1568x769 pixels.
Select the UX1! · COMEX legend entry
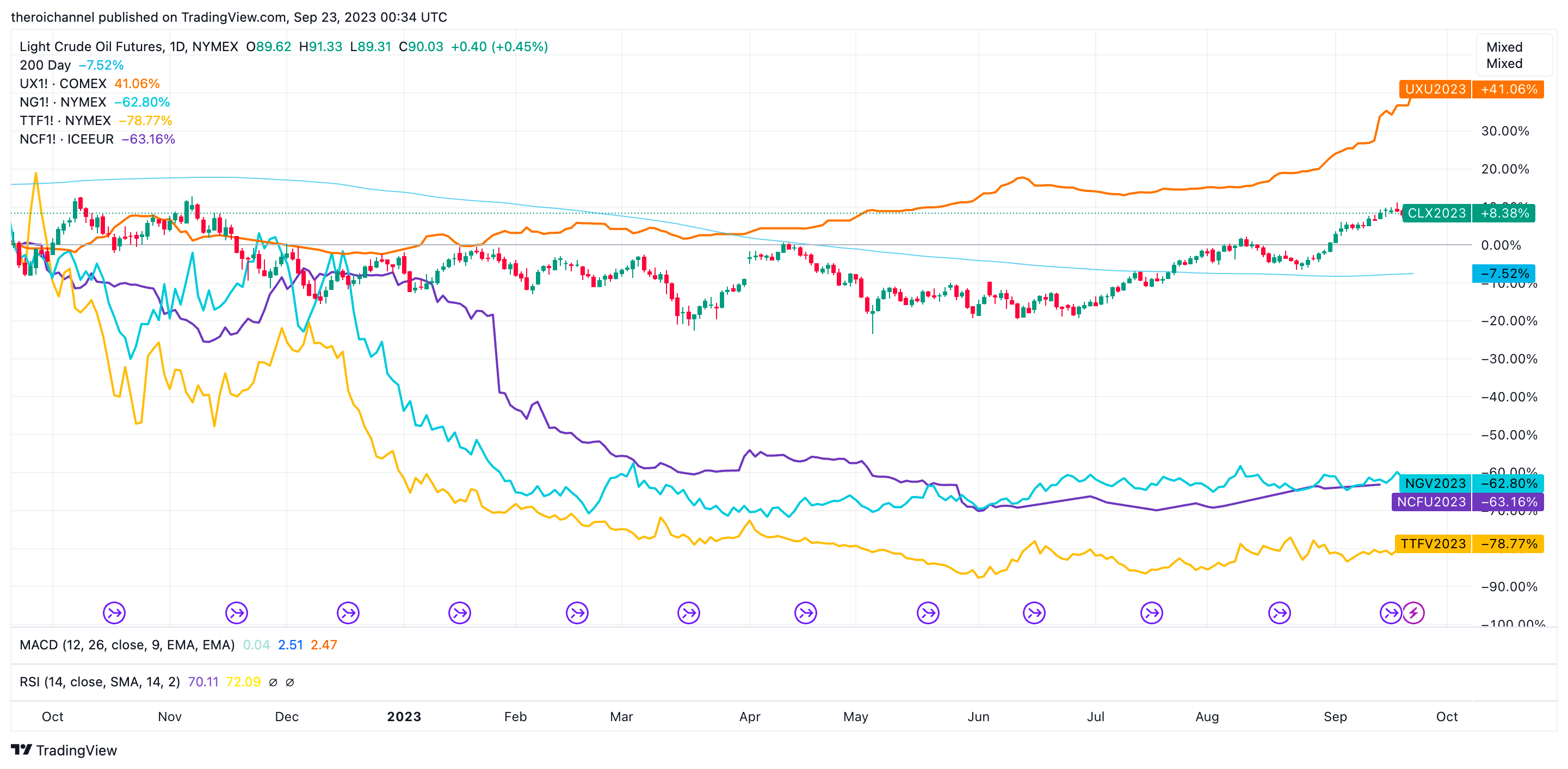pos(63,83)
